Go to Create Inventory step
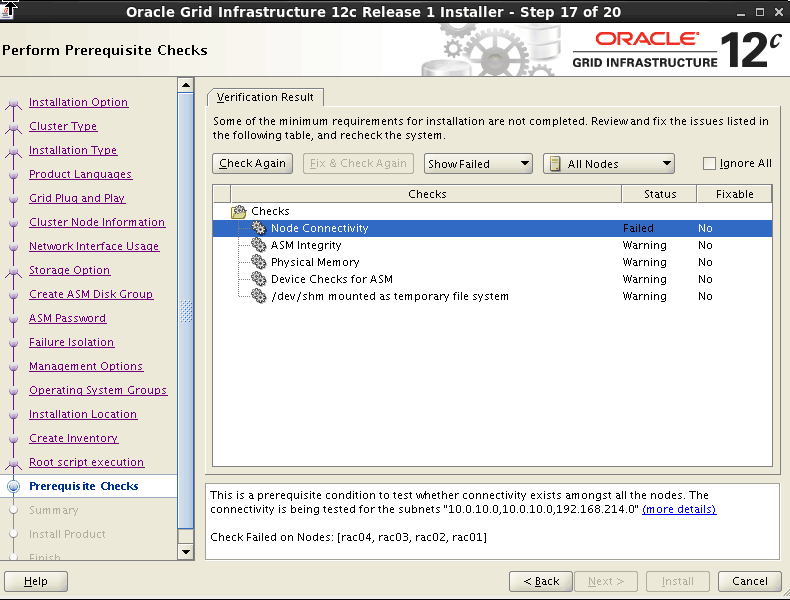 (x=74, y=438)
